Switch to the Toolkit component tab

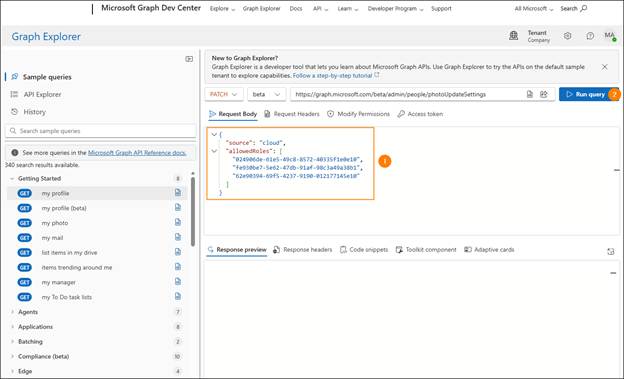[426, 250]
